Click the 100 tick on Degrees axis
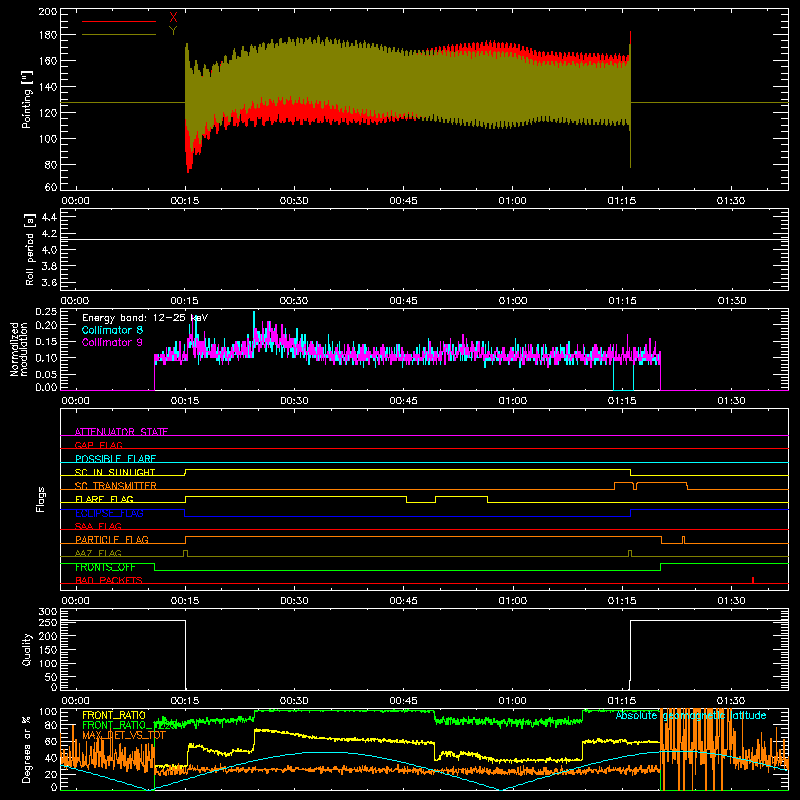 [x=48, y=712]
